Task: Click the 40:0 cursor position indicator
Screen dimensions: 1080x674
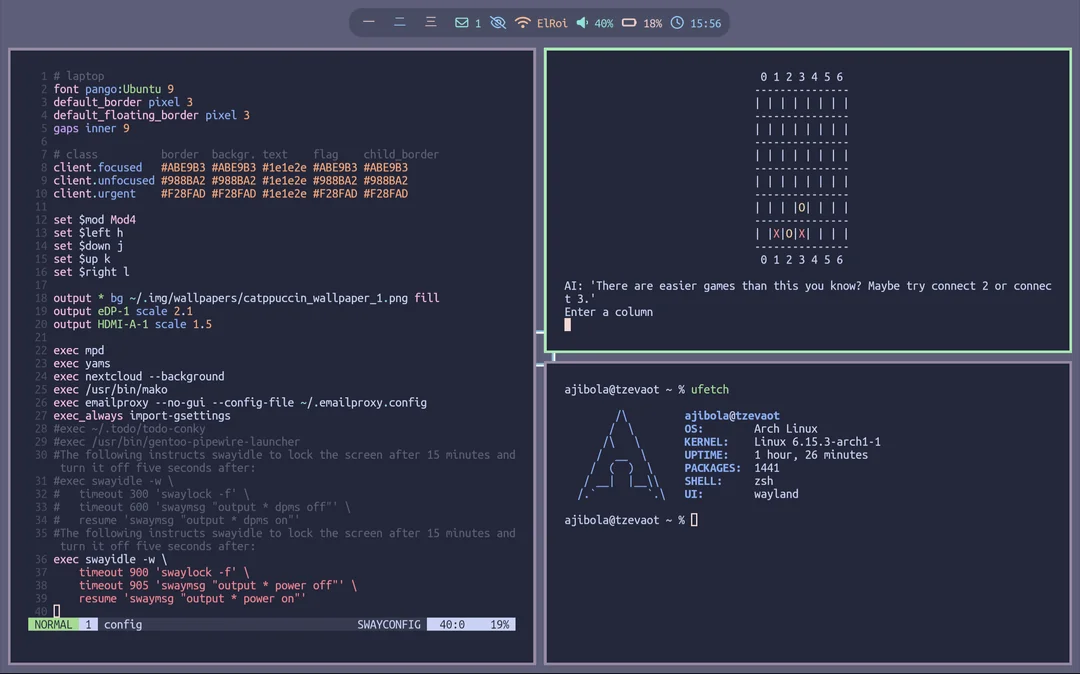Action: pos(452,624)
